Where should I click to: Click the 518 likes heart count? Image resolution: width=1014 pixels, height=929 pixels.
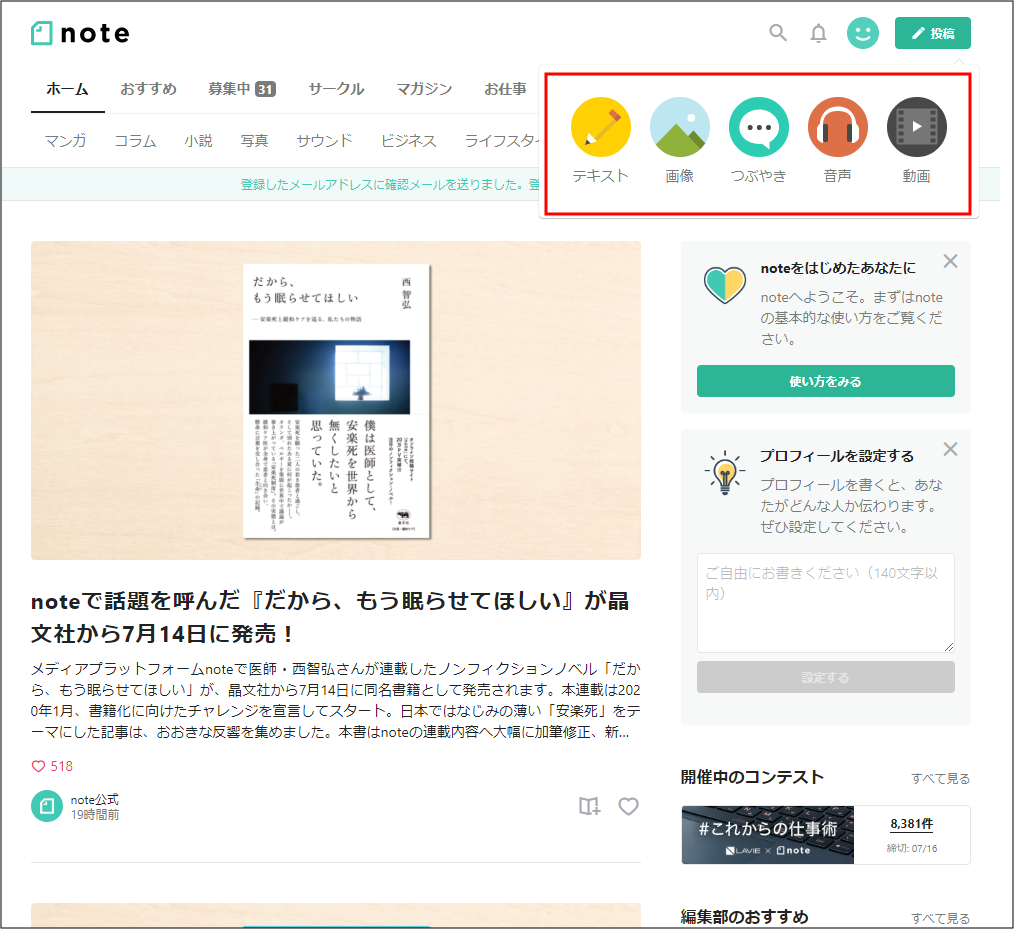click(52, 766)
